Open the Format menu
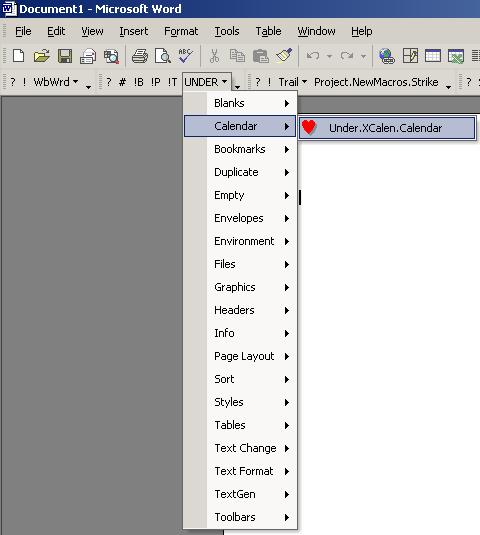This screenshot has width=480, height=535. [181, 31]
